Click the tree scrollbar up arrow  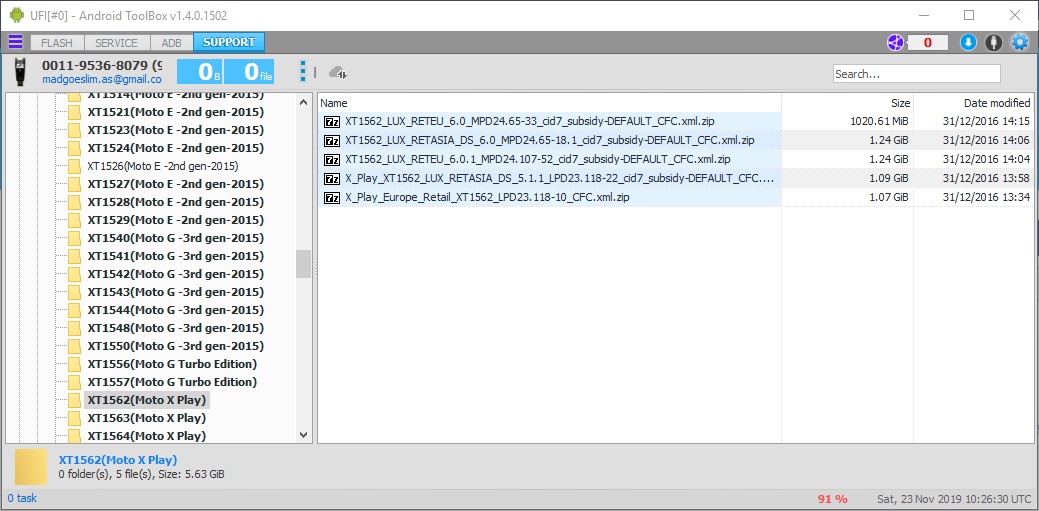[303, 103]
